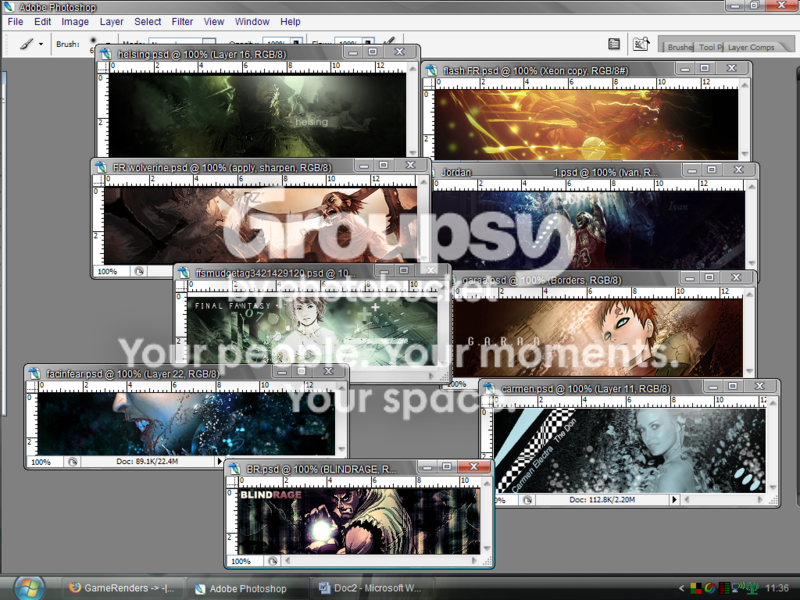
Task: Click the ffsmudgetag document window icon
Action: pyautogui.click(x=183, y=272)
